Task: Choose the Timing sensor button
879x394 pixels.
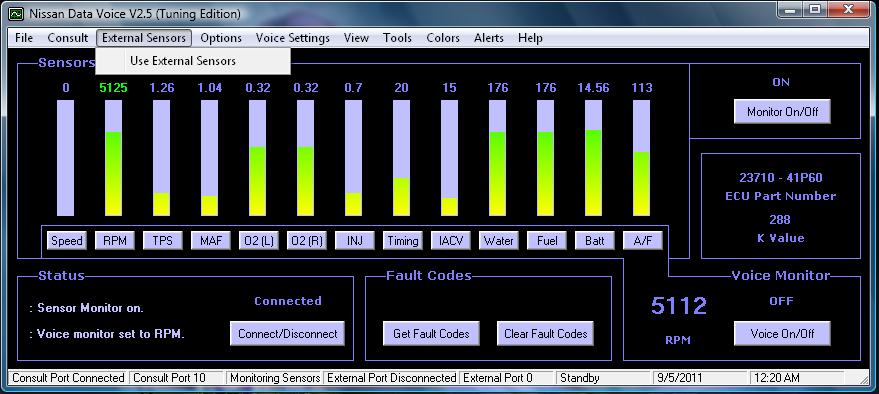Action: click(403, 241)
